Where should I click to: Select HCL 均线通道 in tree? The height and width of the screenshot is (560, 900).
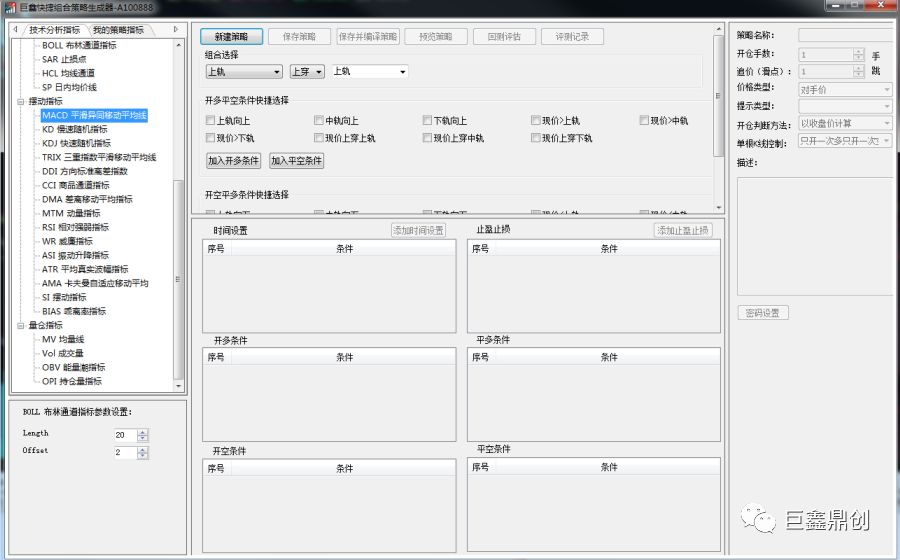pyautogui.click(x=68, y=73)
